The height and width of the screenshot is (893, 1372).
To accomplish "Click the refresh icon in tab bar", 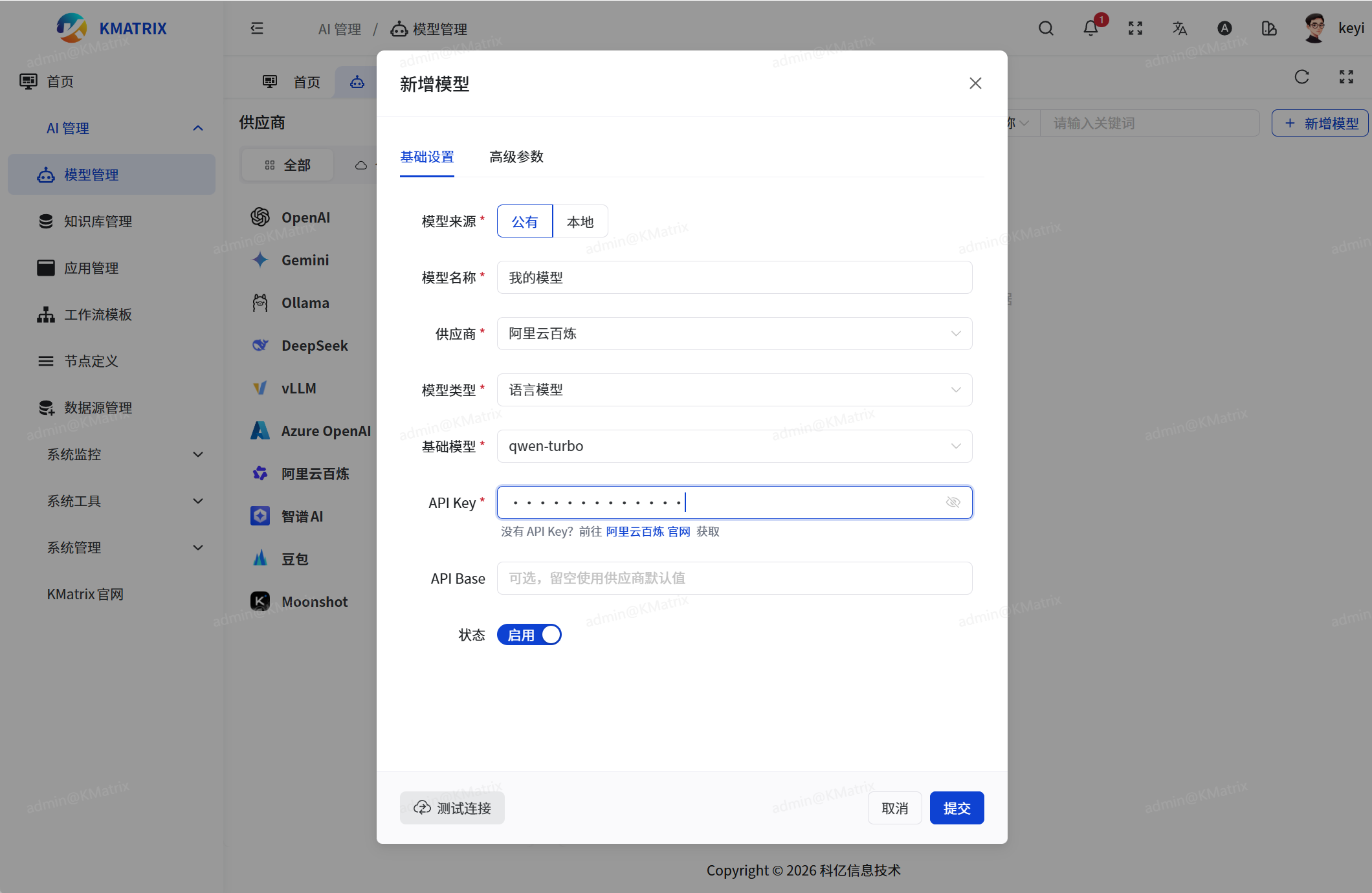I will [x=1301, y=77].
